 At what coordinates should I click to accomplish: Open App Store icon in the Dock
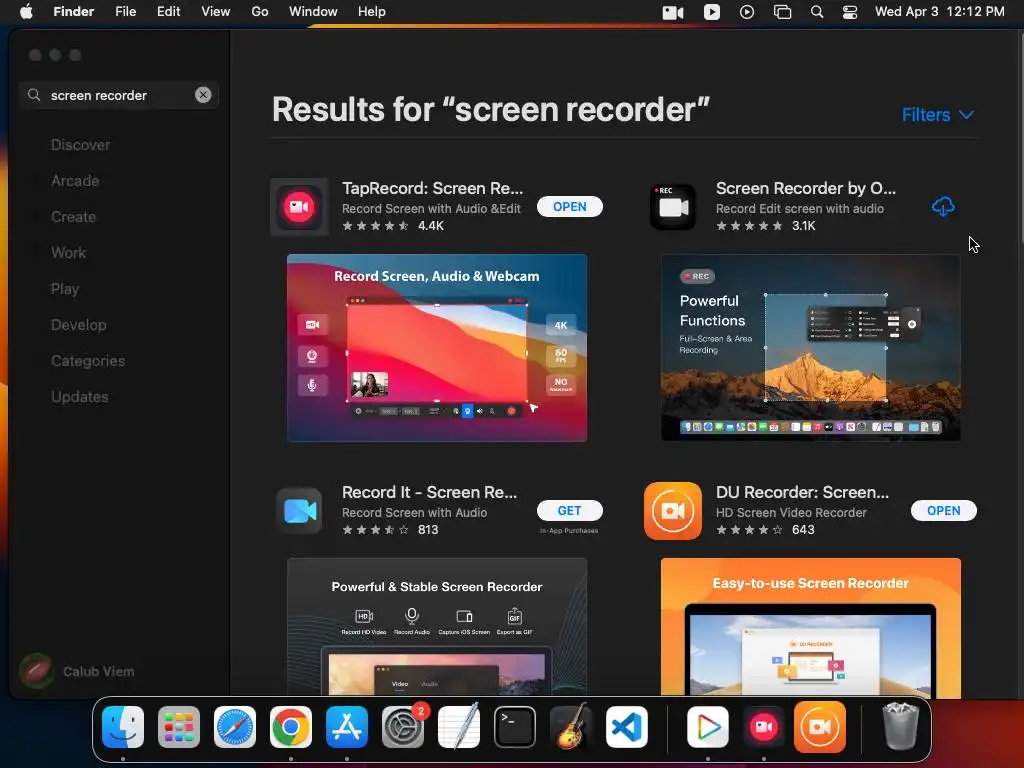pos(347,727)
